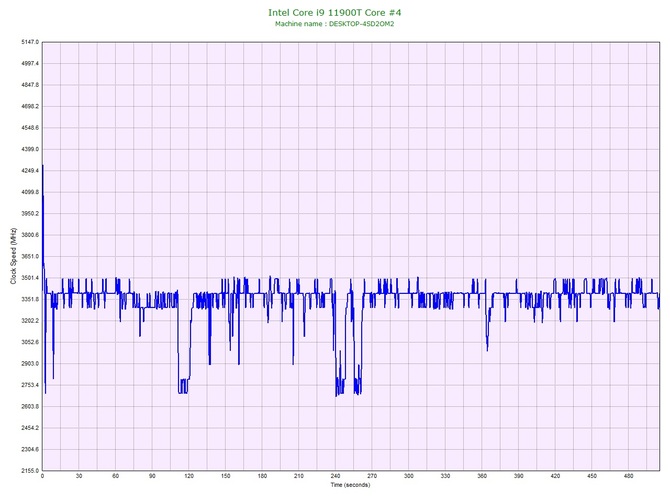Image resolution: width=670 pixels, height=502 pixels.
Task: Click the 4399.0 y-axis value
Action: 30,150
